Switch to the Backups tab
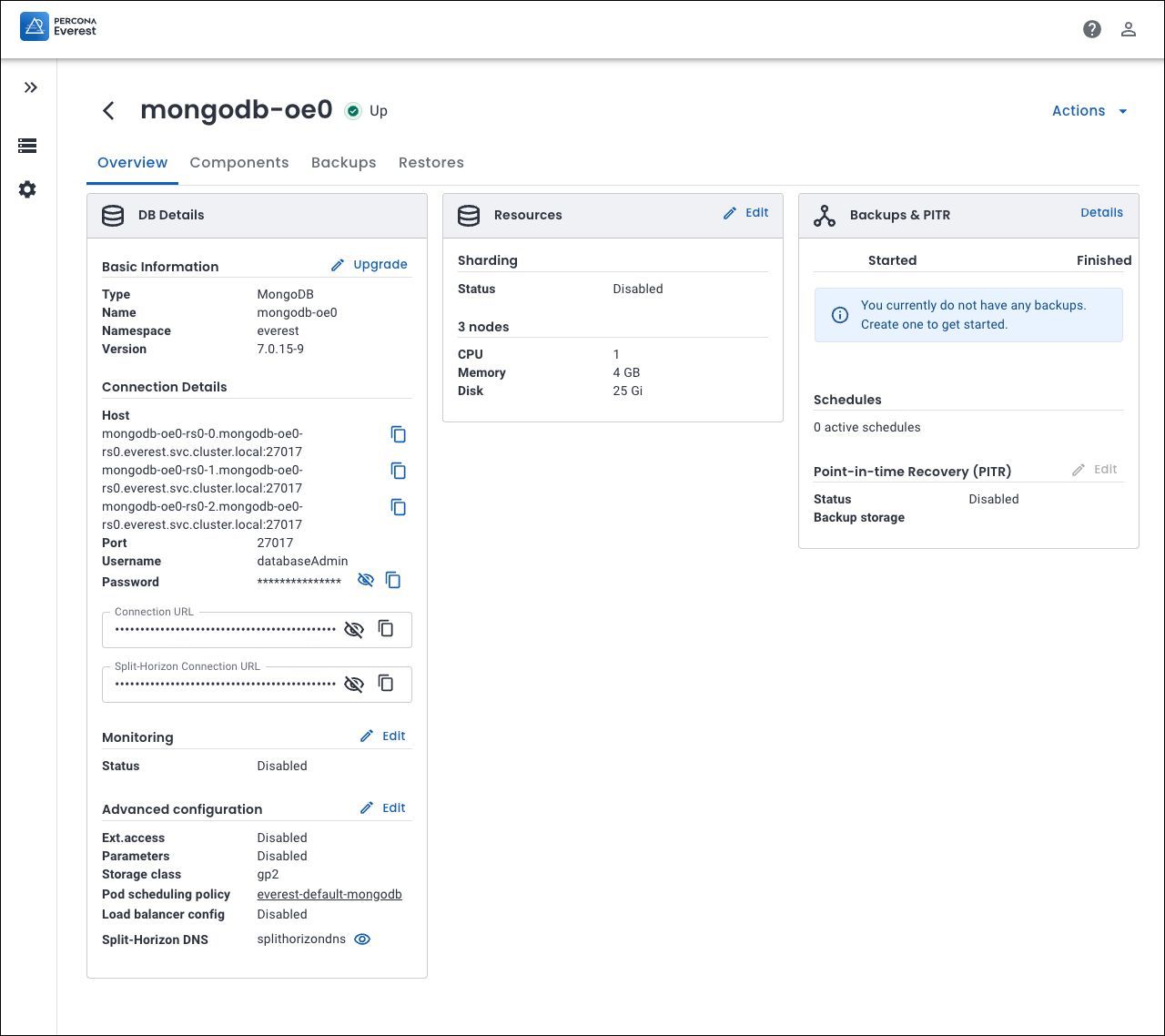 [343, 163]
